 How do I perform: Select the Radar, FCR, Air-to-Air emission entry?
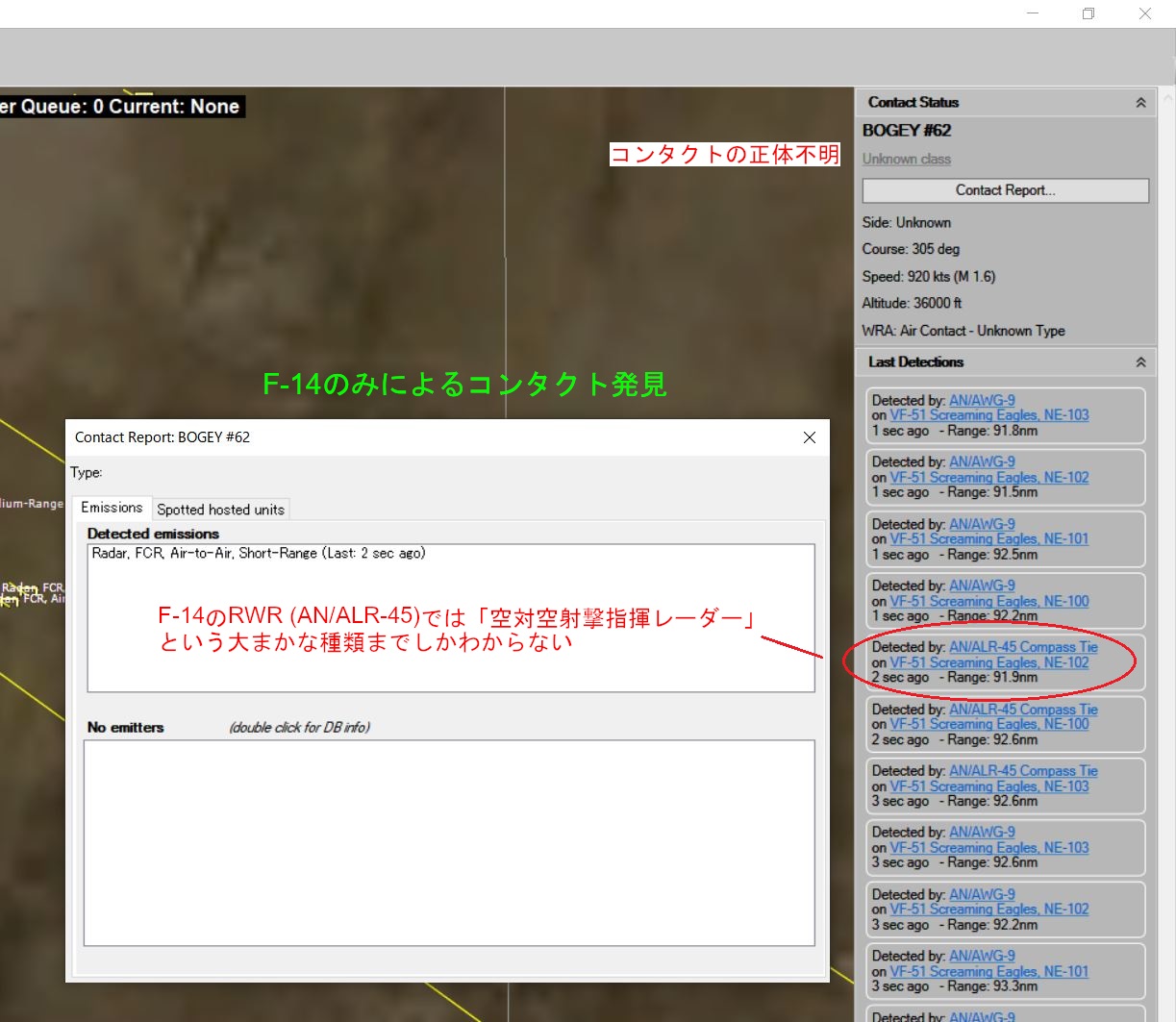tap(259, 554)
